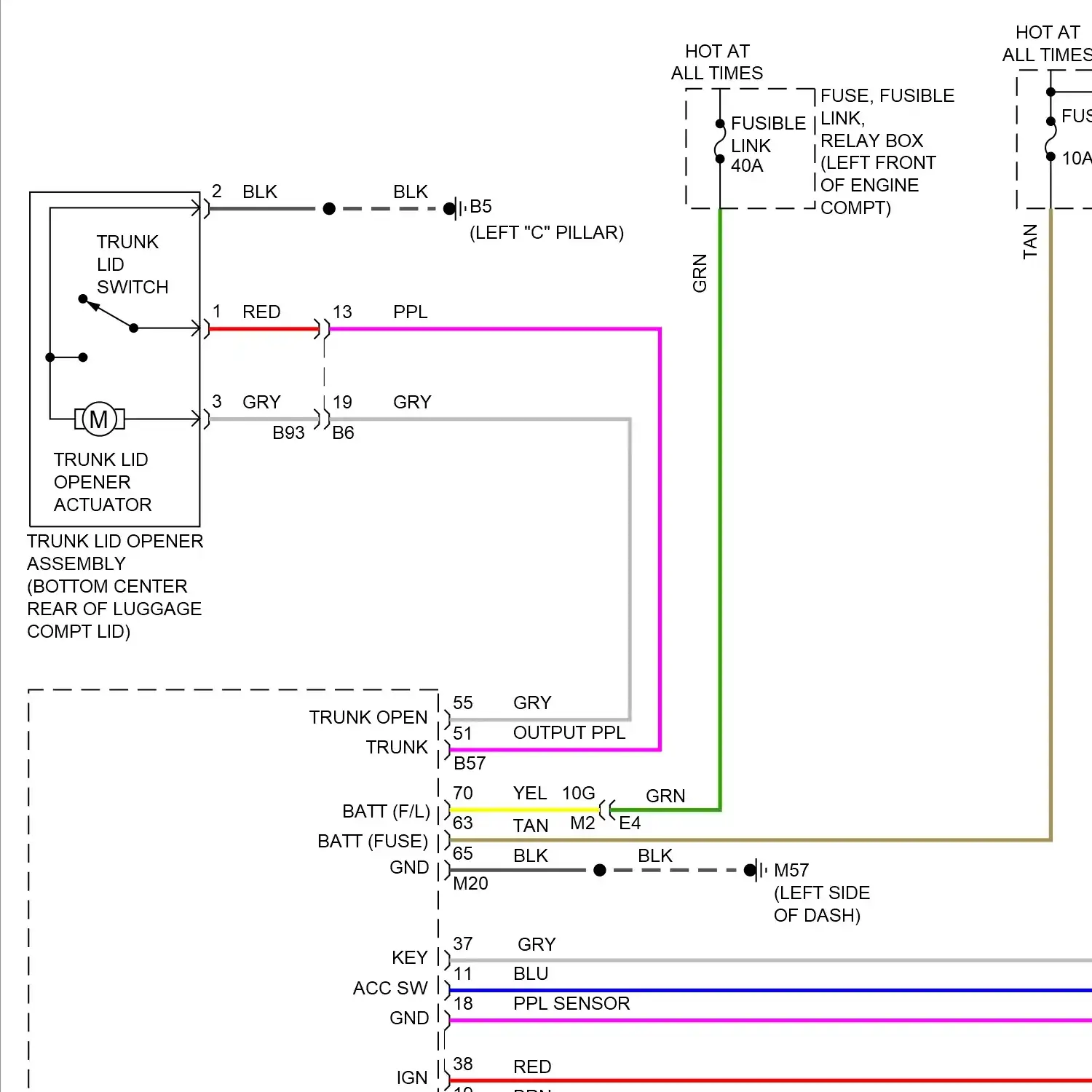
Task: Click the vertical "GRN" wire label
Action: point(700,274)
